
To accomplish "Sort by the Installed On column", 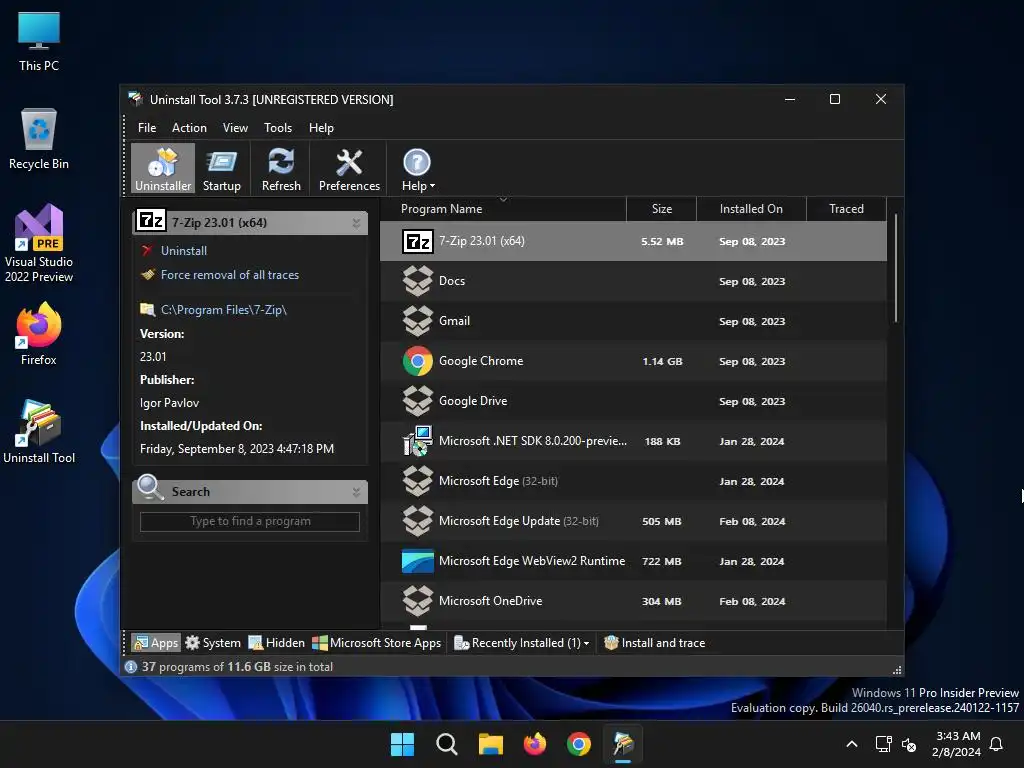I will tap(751, 209).
